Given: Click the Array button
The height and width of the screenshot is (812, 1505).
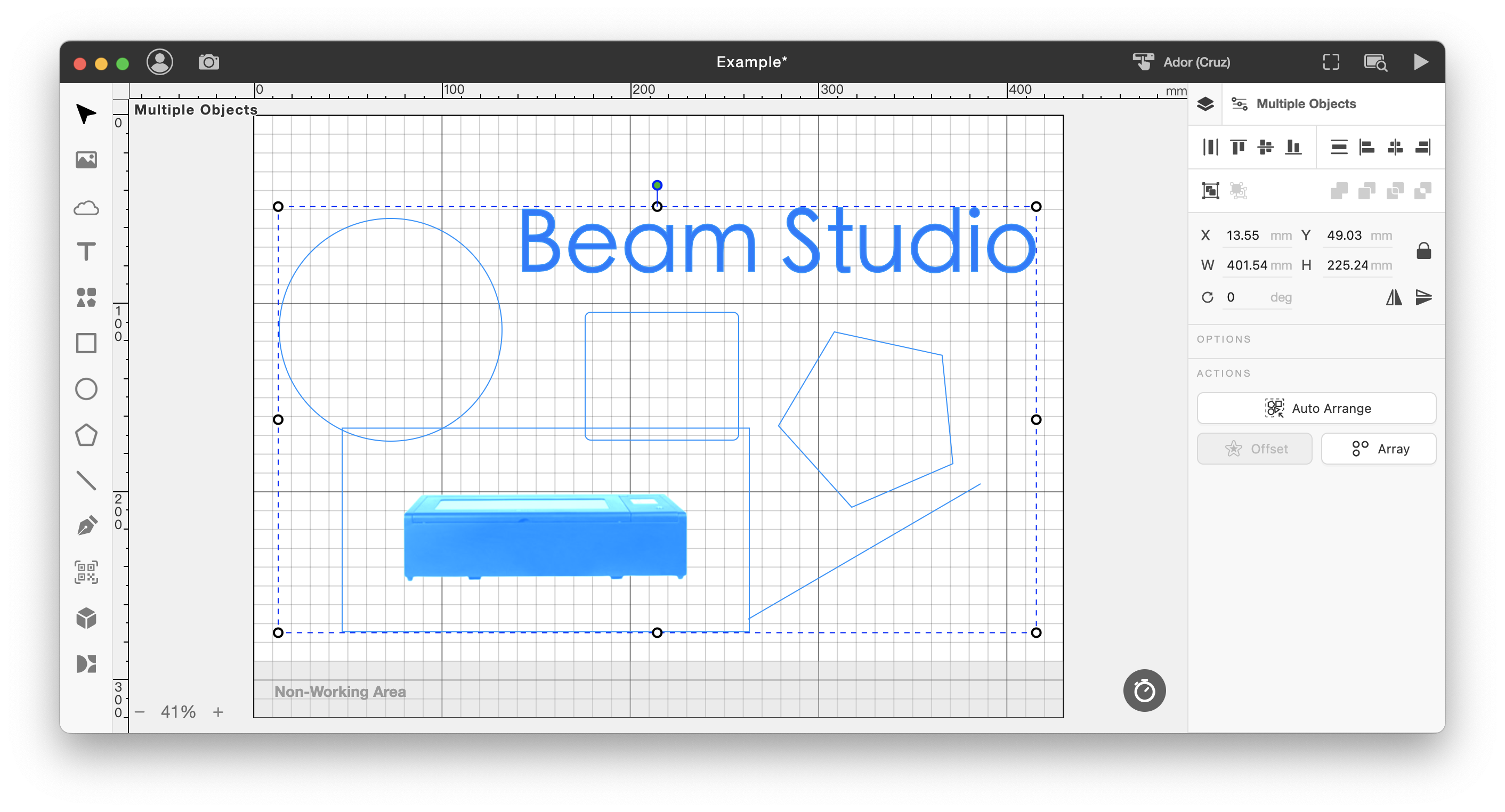Looking at the screenshot, I should [1379, 449].
